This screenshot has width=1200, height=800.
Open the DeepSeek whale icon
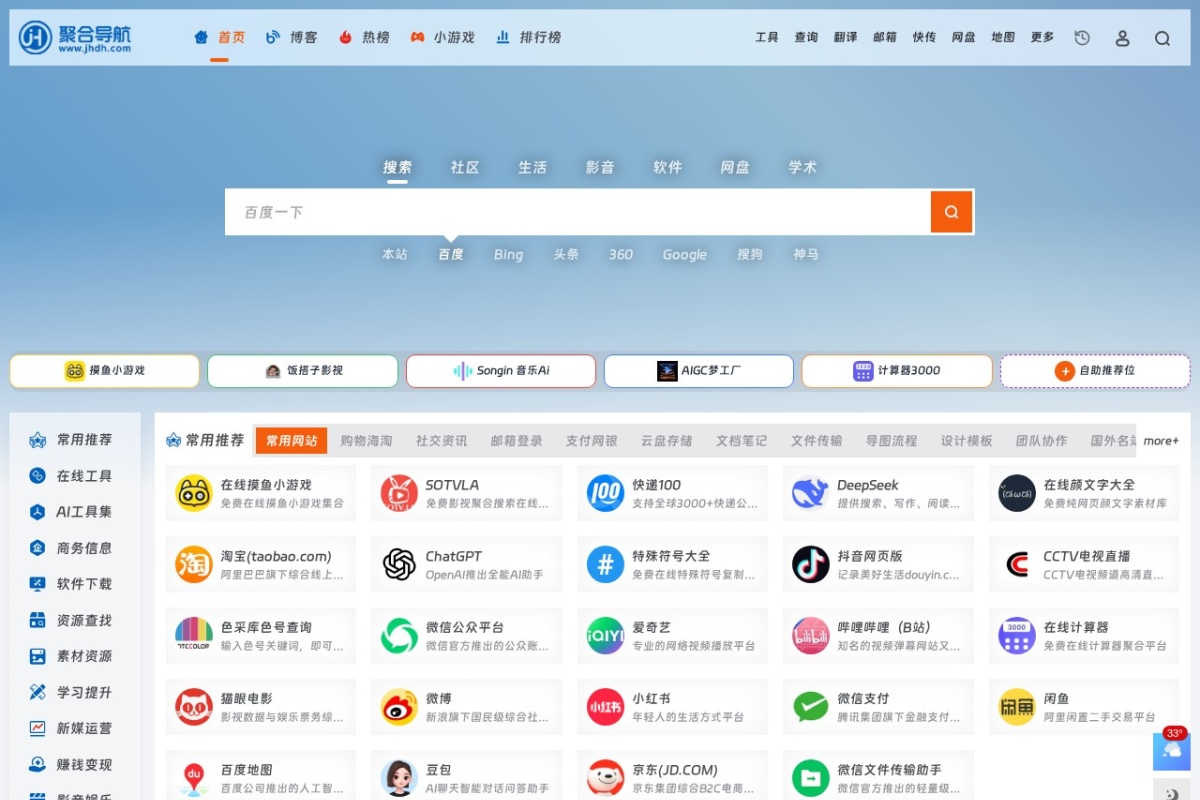click(x=810, y=493)
